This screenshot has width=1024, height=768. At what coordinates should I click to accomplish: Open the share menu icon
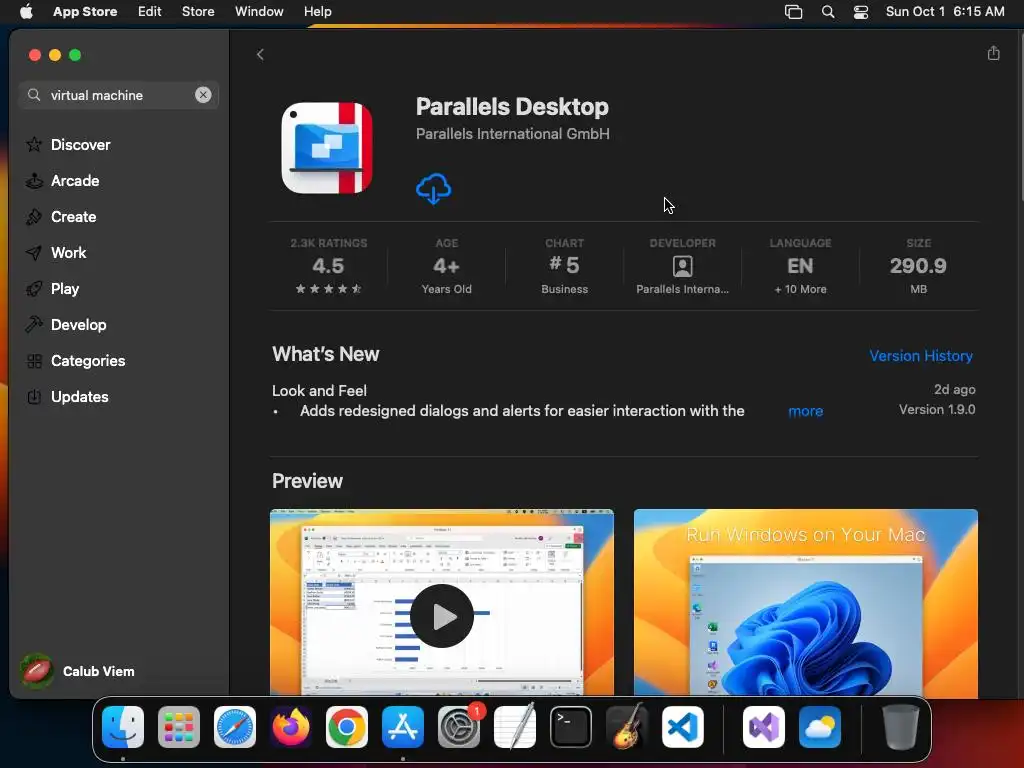(x=993, y=53)
